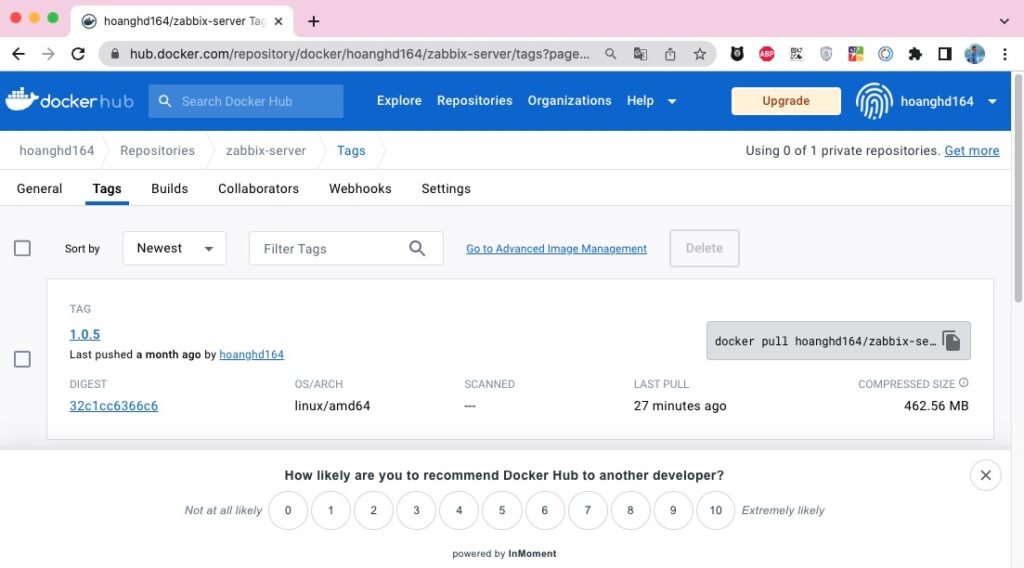Open the hoanghd164 pusher link
1024x568 pixels.
click(x=251, y=355)
